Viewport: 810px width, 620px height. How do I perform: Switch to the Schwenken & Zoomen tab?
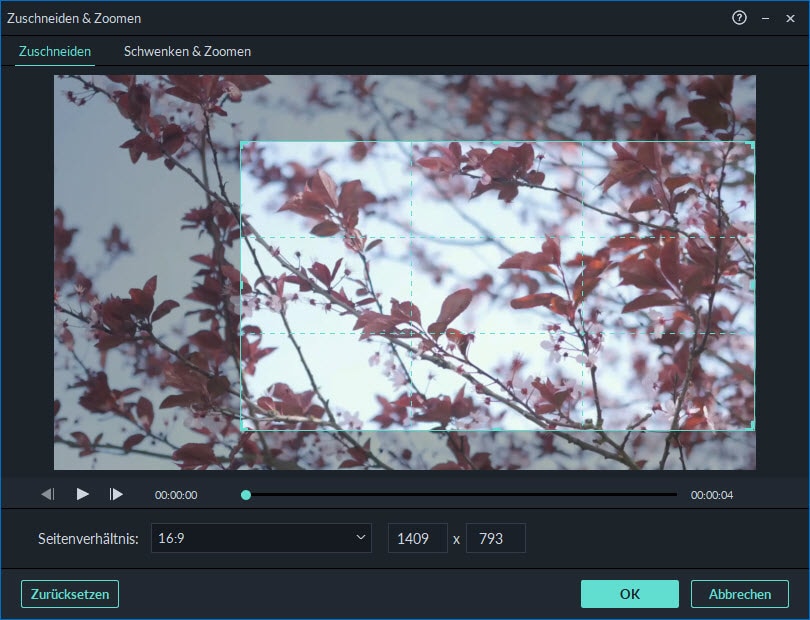pyautogui.click(x=188, y=51)
